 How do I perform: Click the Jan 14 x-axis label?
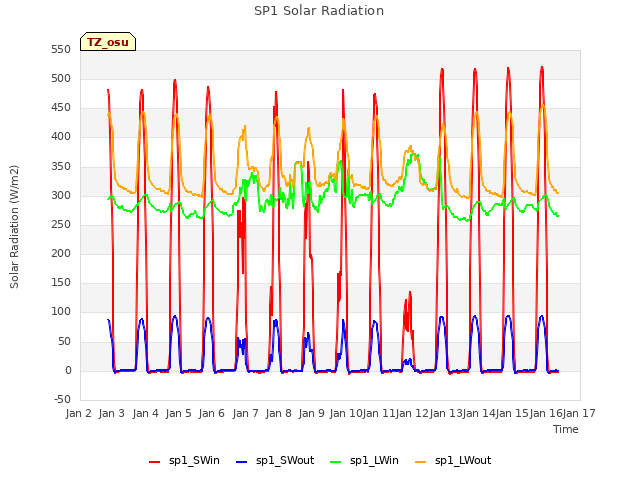[x=479, y=413]
